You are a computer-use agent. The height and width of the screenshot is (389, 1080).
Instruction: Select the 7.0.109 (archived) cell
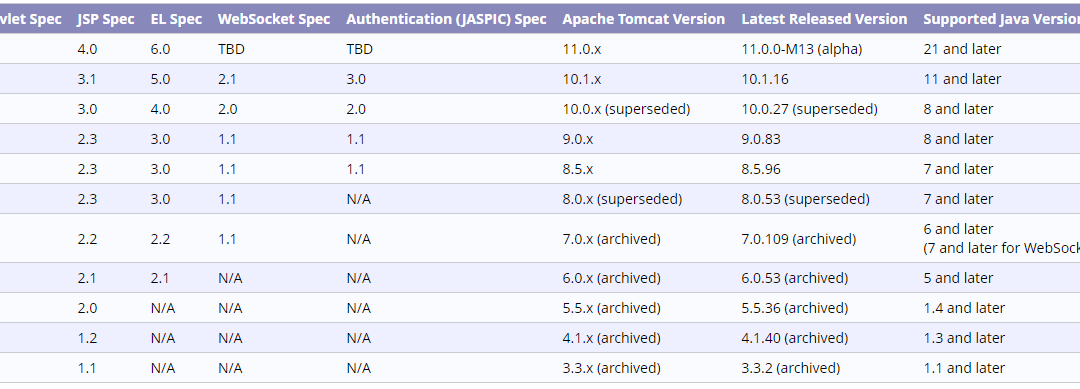pos(799,239)
